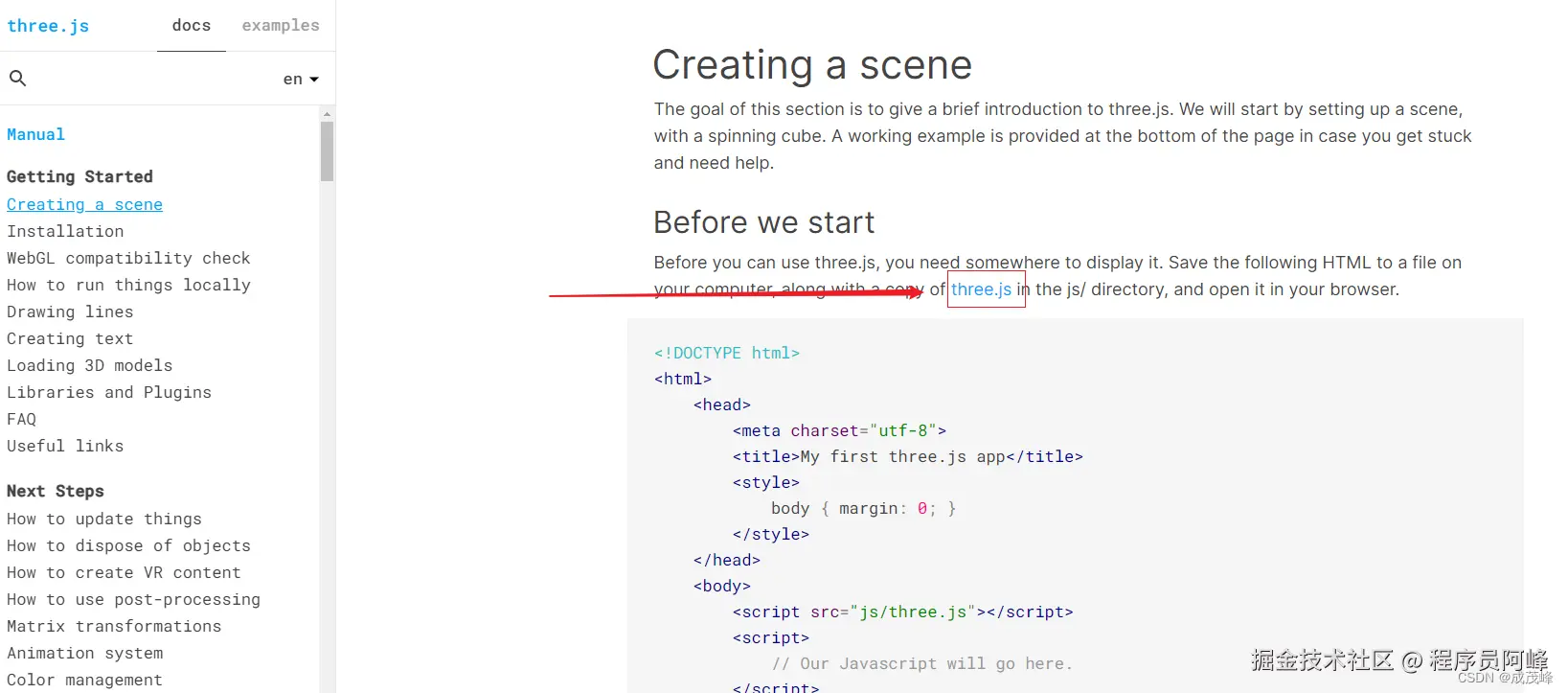Go to How to run things locally
The width and height of the screenshot is (1568, 693).
[x=128, y=286]
